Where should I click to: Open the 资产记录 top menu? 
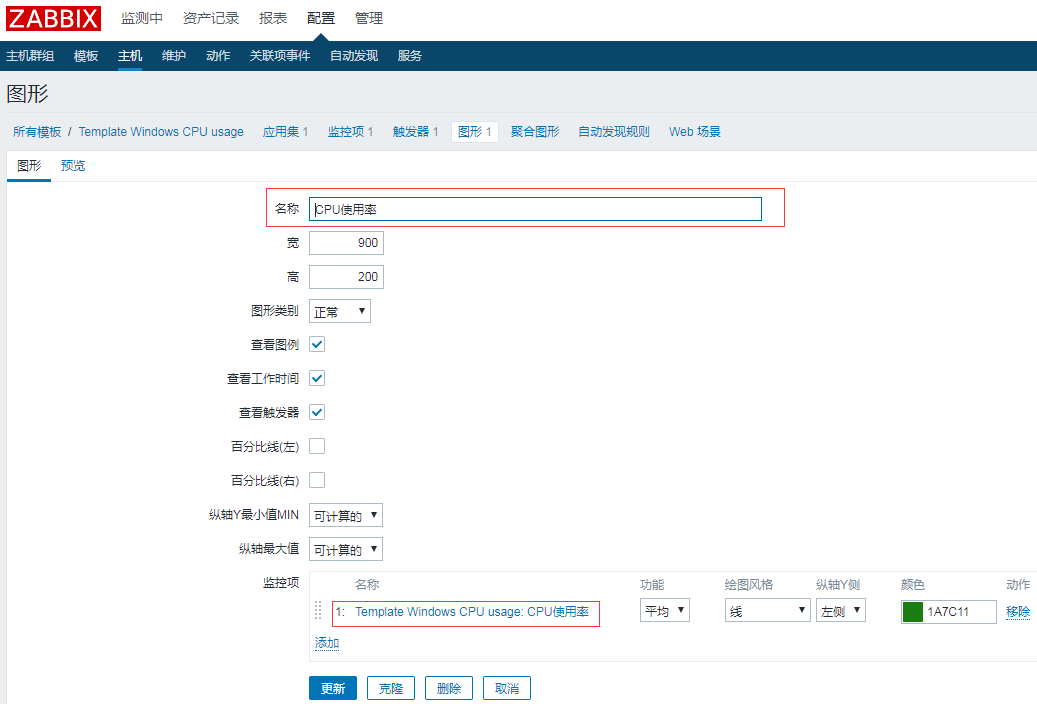coord(211,18)
